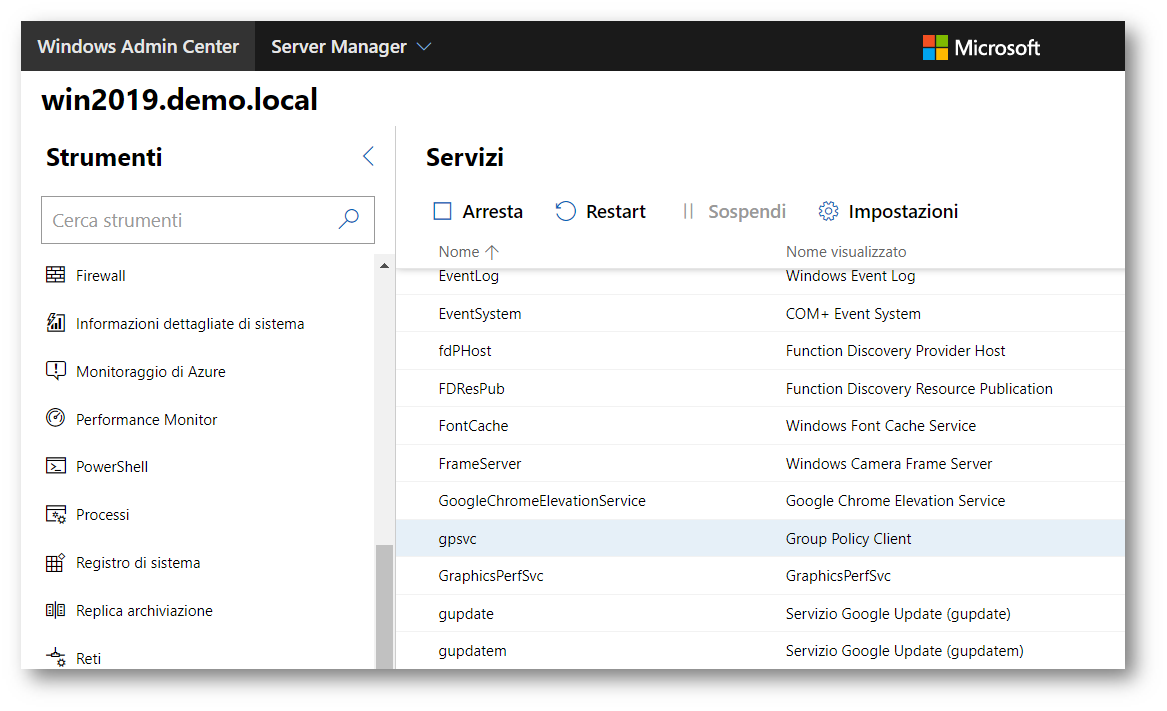Click the Reti network icon

pos(55,657)
